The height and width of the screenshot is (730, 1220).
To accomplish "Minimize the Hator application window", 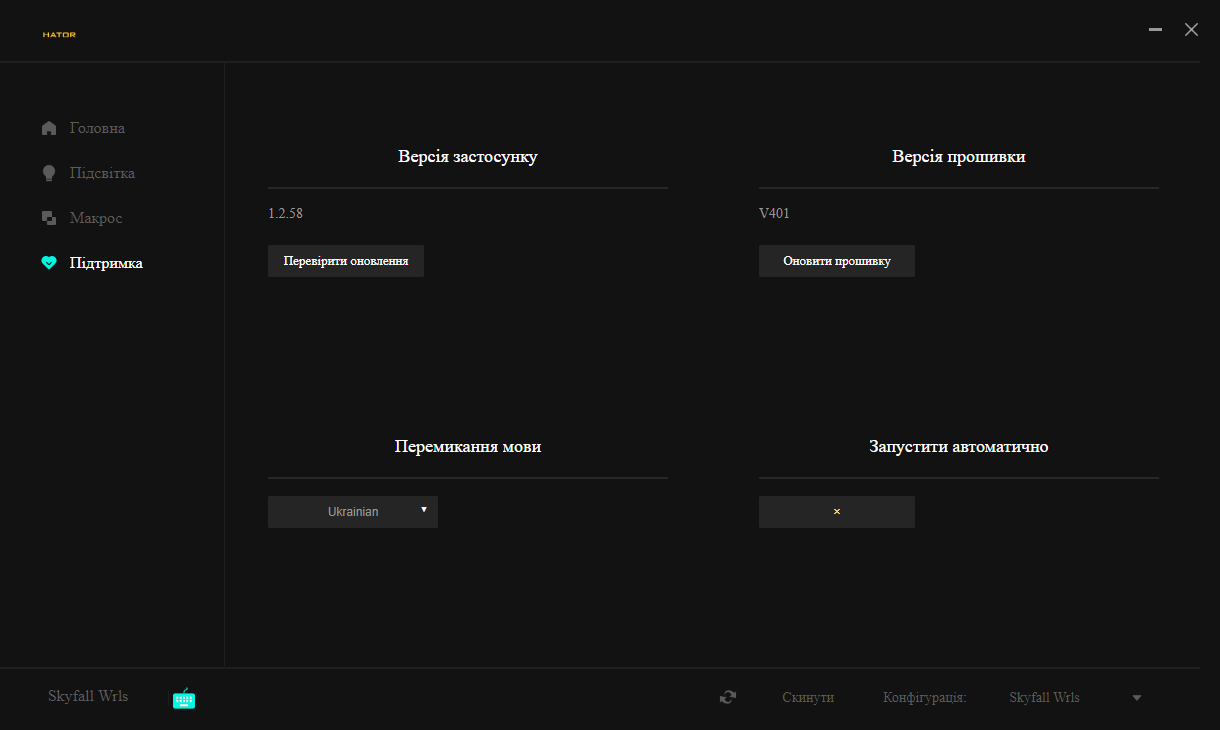I will pyautogui.click(x=1156, y=30).
